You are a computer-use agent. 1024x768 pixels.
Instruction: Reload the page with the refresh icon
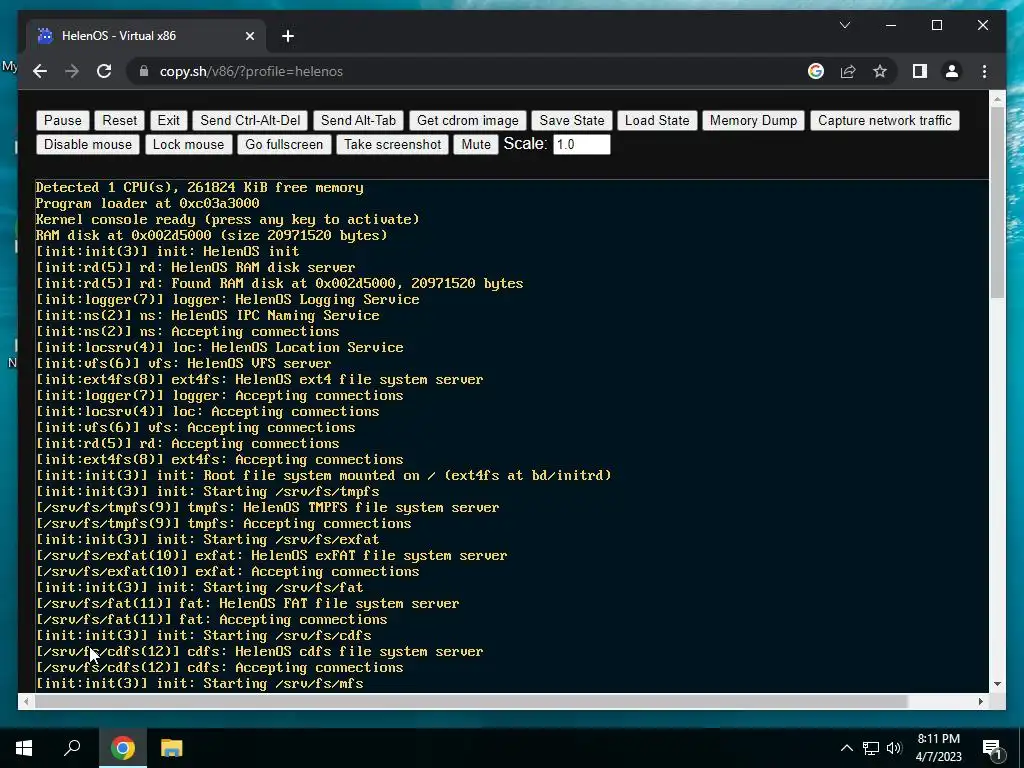point(104,71)
